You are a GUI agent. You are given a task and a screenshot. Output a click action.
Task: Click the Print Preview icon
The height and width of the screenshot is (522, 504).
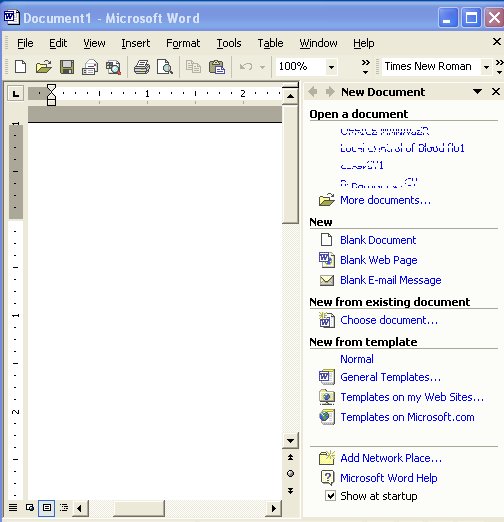click(x=165, y=67)
